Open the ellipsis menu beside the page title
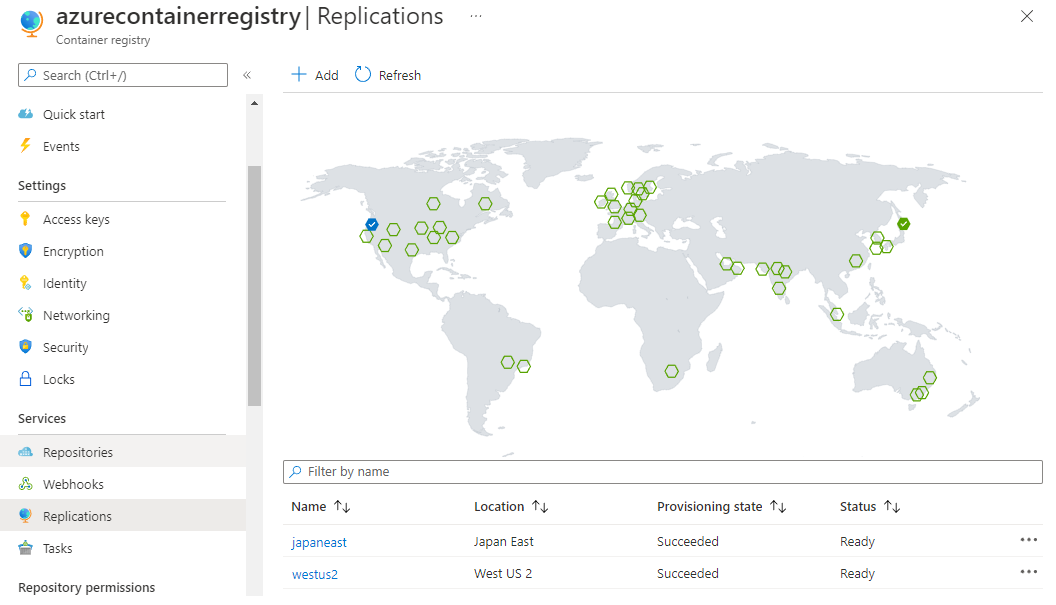Image resolution: width=1056 pixels, height=605 pixels. (x=476, y=16)
